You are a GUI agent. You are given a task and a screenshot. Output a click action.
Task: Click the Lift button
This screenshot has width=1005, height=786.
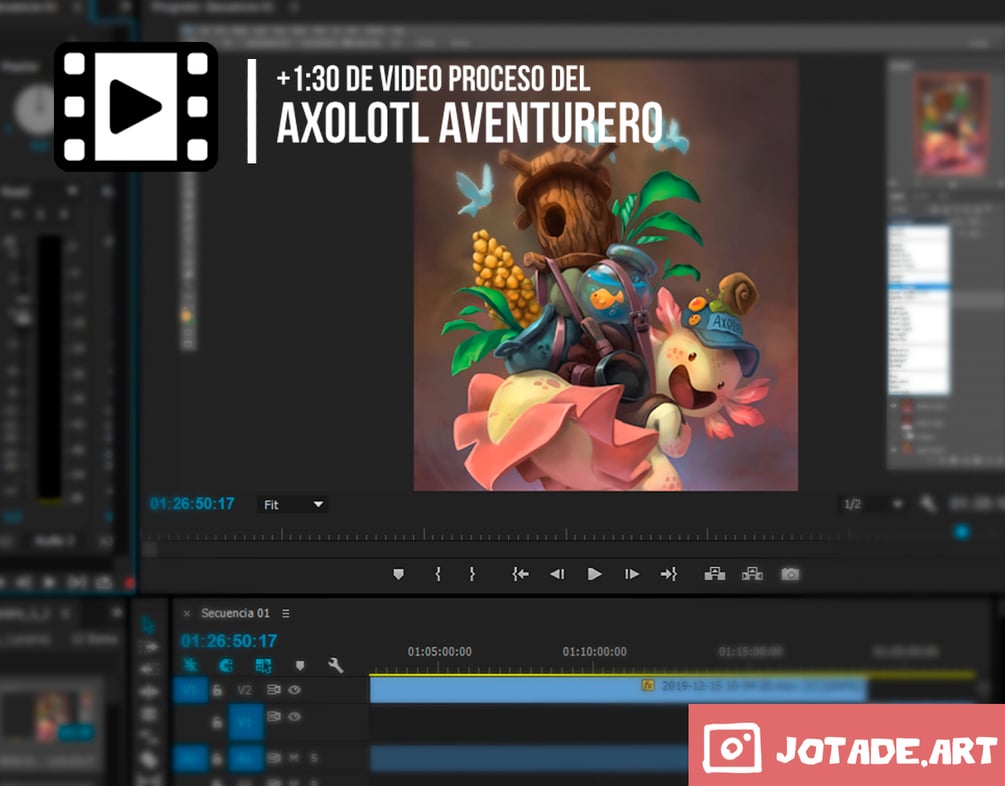(x=715, y=574)
